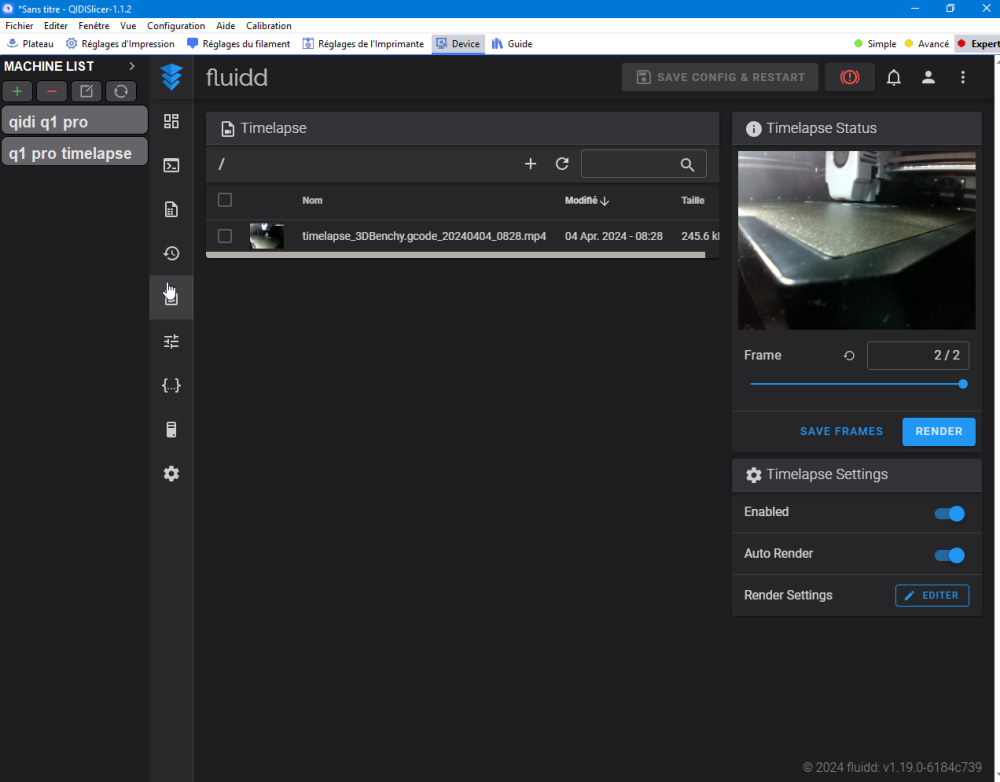This screenshot has height=782, width=1000.
Task: Open the fluidd Dashboard sidebar icon
Action: point(171,121)
